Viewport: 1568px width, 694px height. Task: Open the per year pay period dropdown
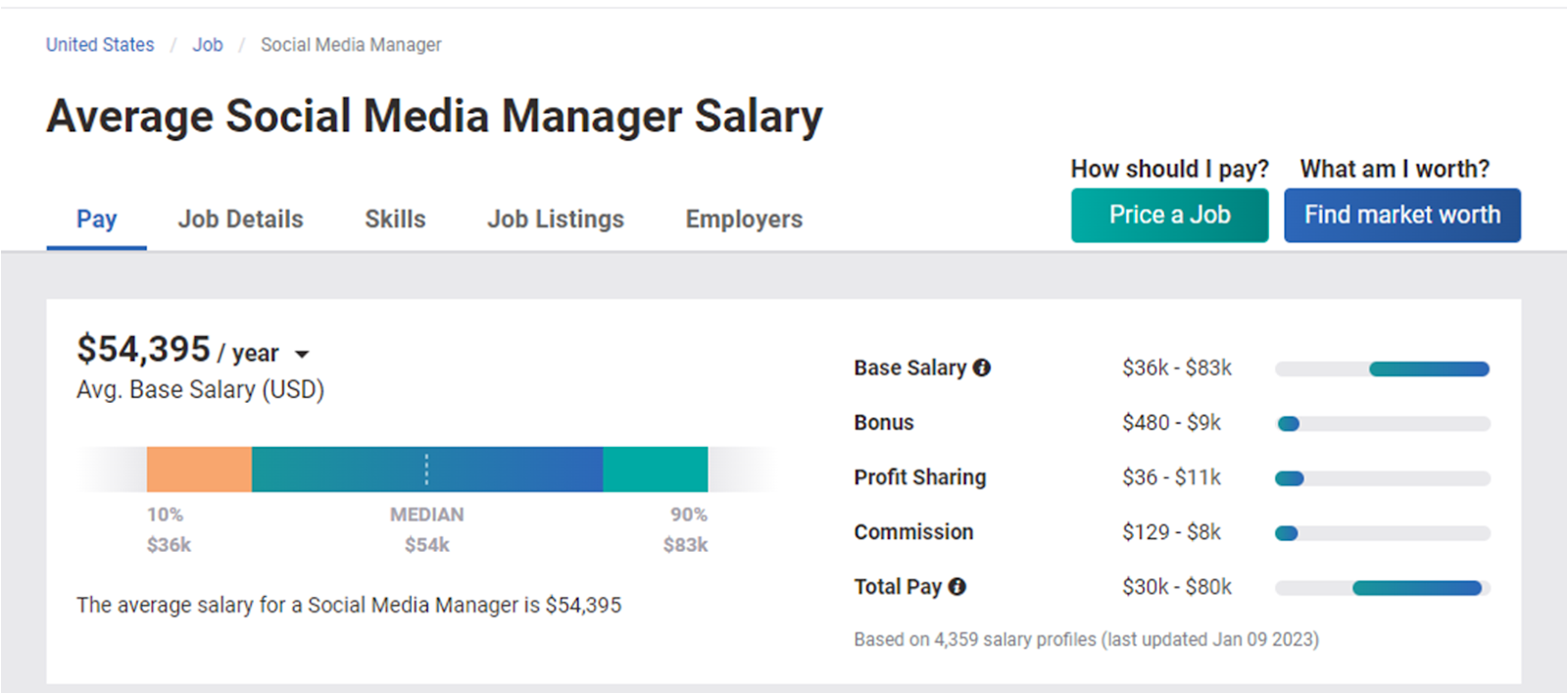coord(302,354)
